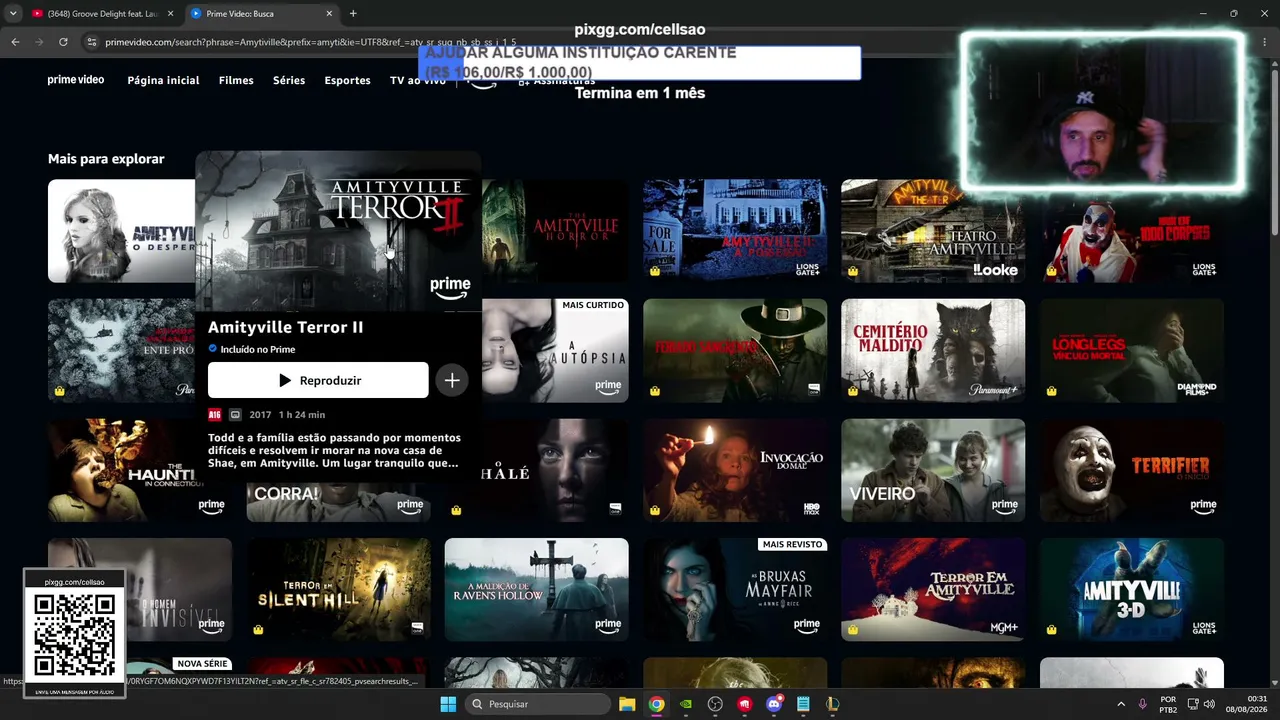This screenshot has width=1280, height=720.
Task: Play Amityville Terror II with Reproduzir
Action: point(318,380)
